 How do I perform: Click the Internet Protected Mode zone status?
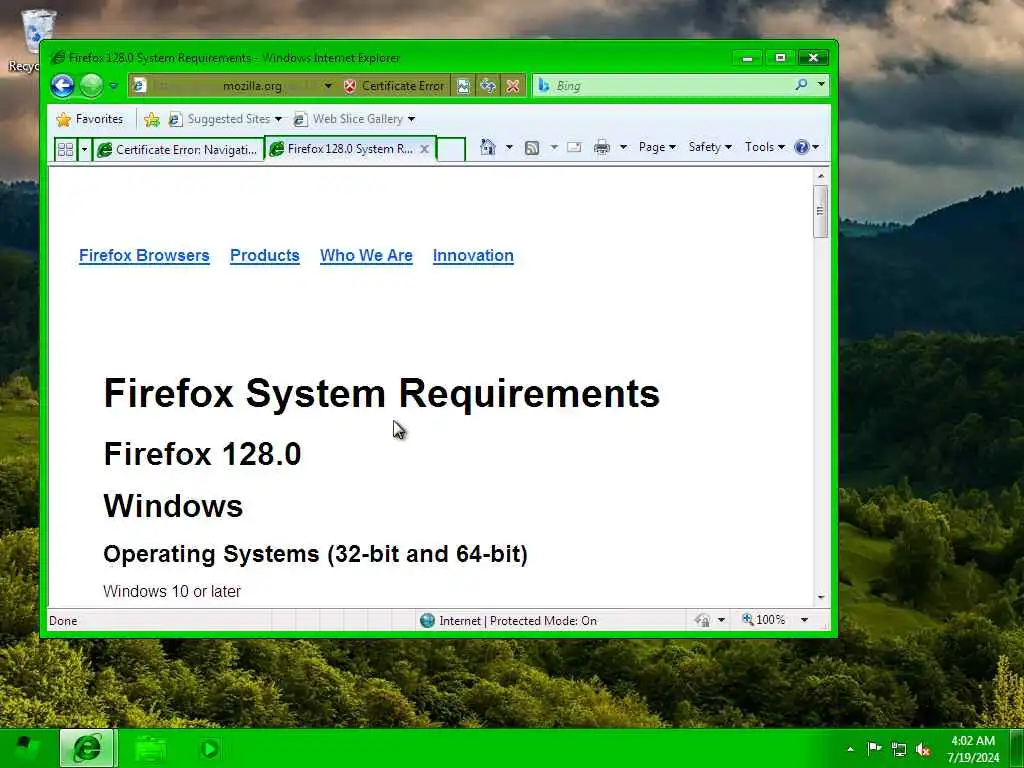tap(518, 620)
